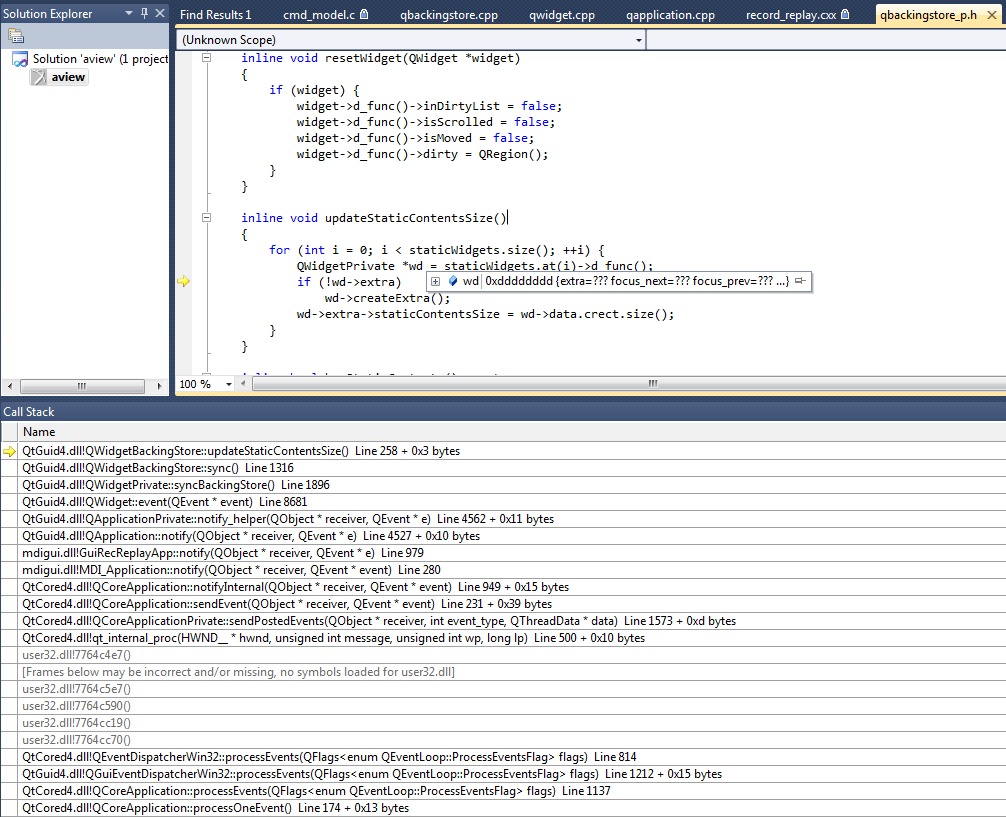1006x817 pixels.
Task: Pin the Solution Explorer panel
Action: (144, 13)
